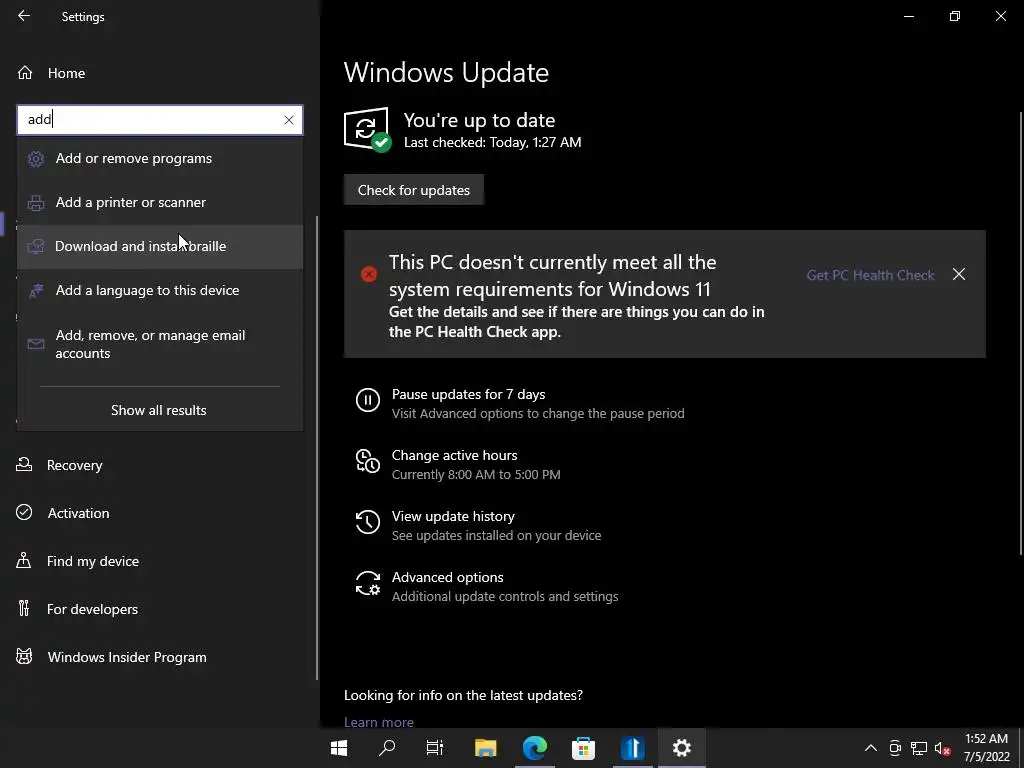Open File Explorer from the taskbar
The width and height of the screenshot is (1024, 768).
click(485, 748)
